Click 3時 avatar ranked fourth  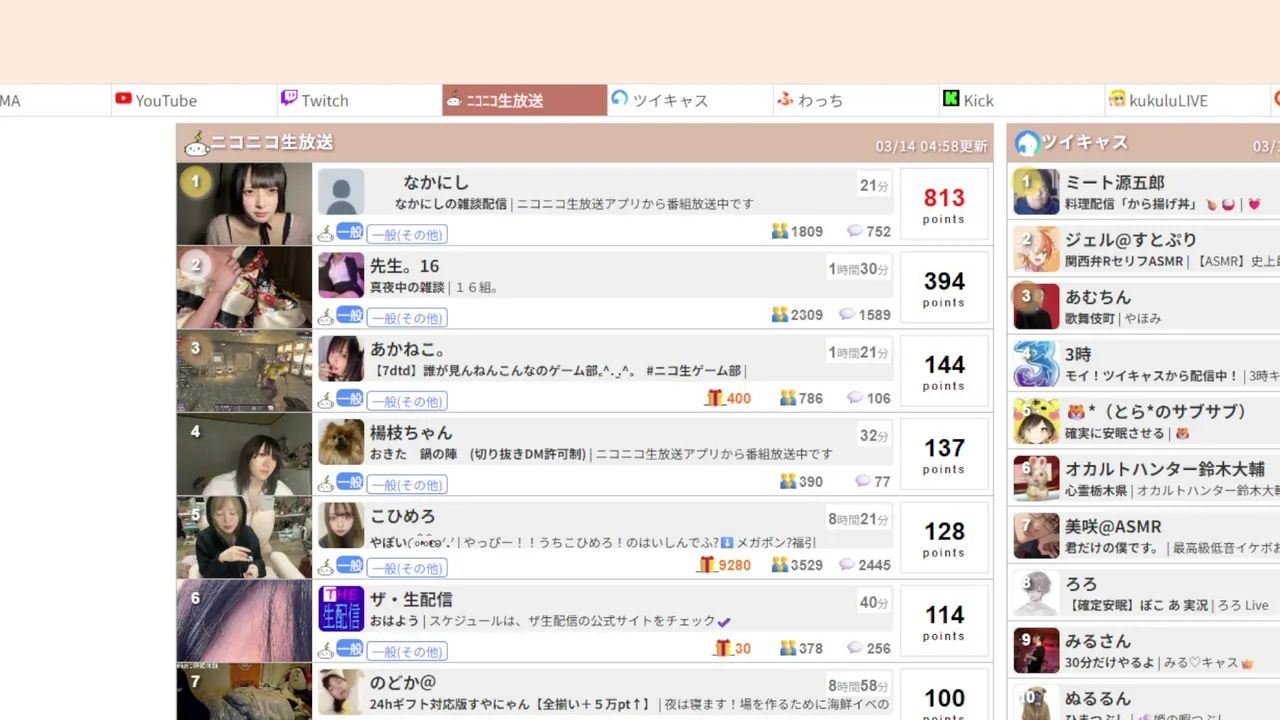pyautogui.click(x=1036, y=364)
